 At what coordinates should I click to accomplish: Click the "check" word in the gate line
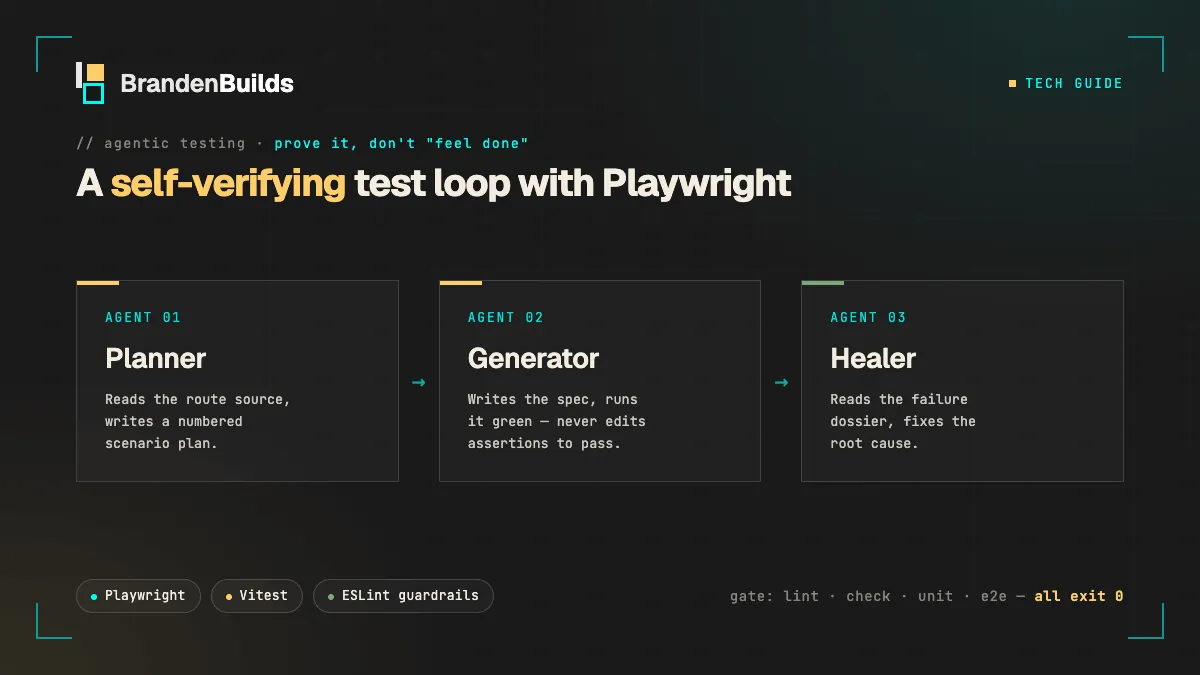[x=868, y=596]
